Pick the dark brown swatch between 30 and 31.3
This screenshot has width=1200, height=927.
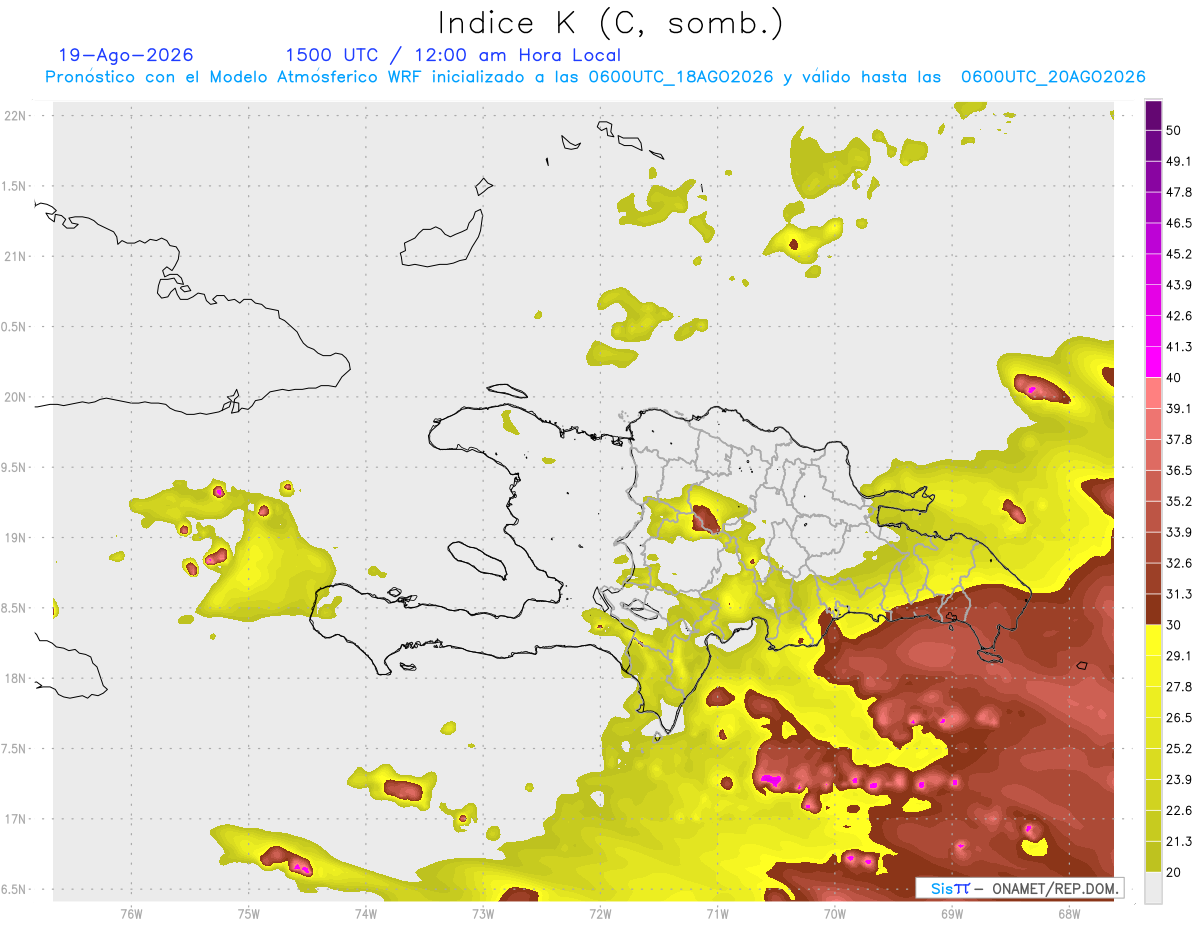tap(1153, 610)
